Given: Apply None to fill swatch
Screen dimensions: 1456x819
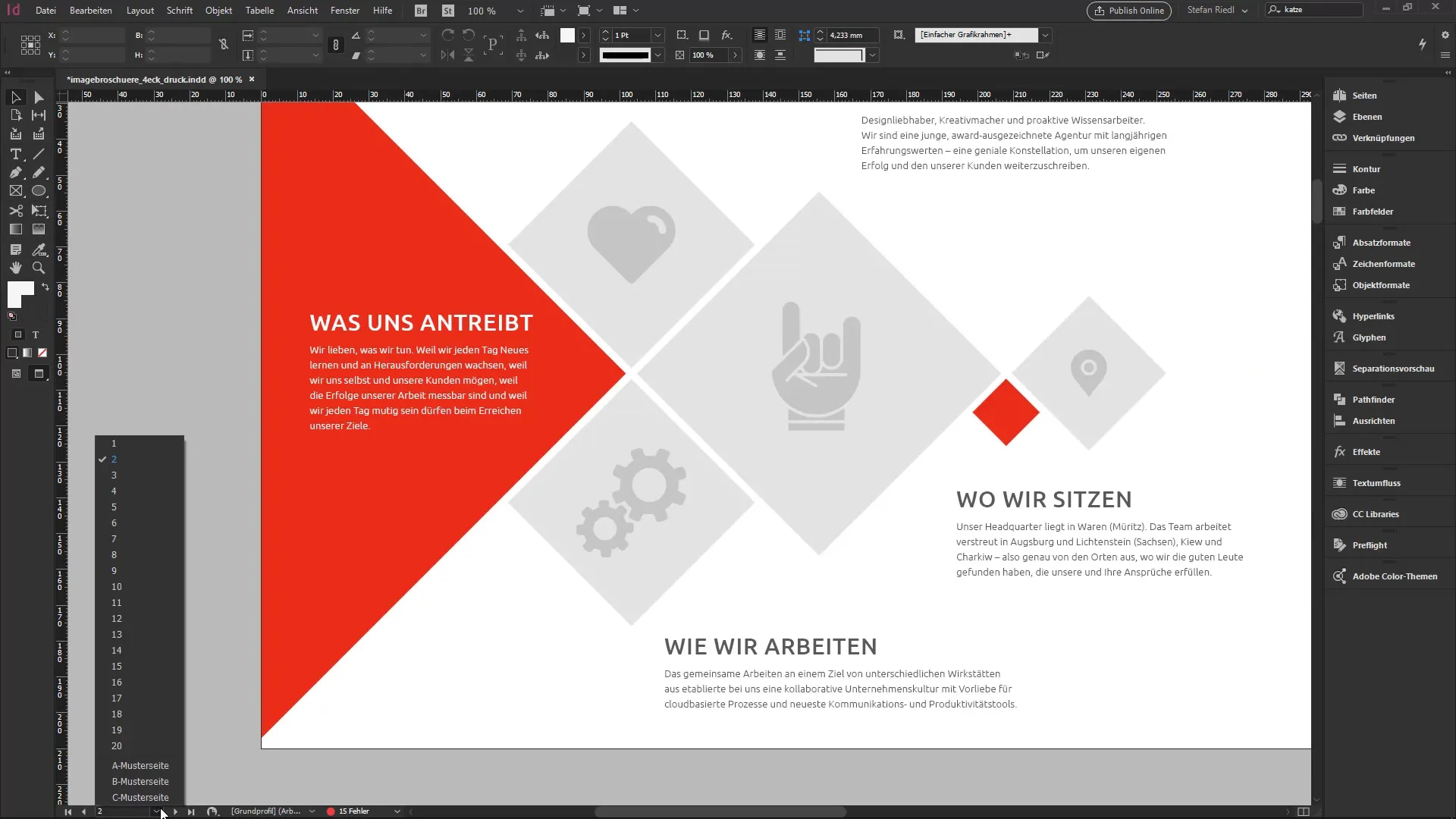Looking at the screenshot, I should 42,353.
